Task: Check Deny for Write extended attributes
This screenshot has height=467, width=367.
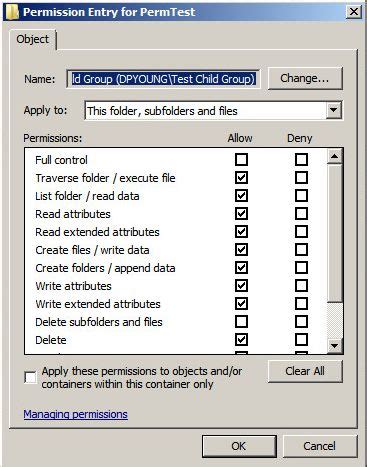Action: [301, 304]
